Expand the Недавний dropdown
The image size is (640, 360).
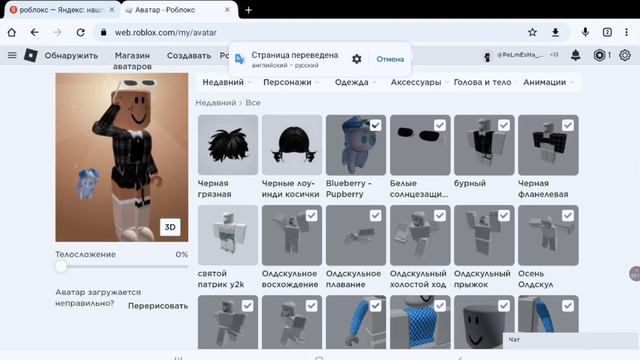click(x=227, y=82)
